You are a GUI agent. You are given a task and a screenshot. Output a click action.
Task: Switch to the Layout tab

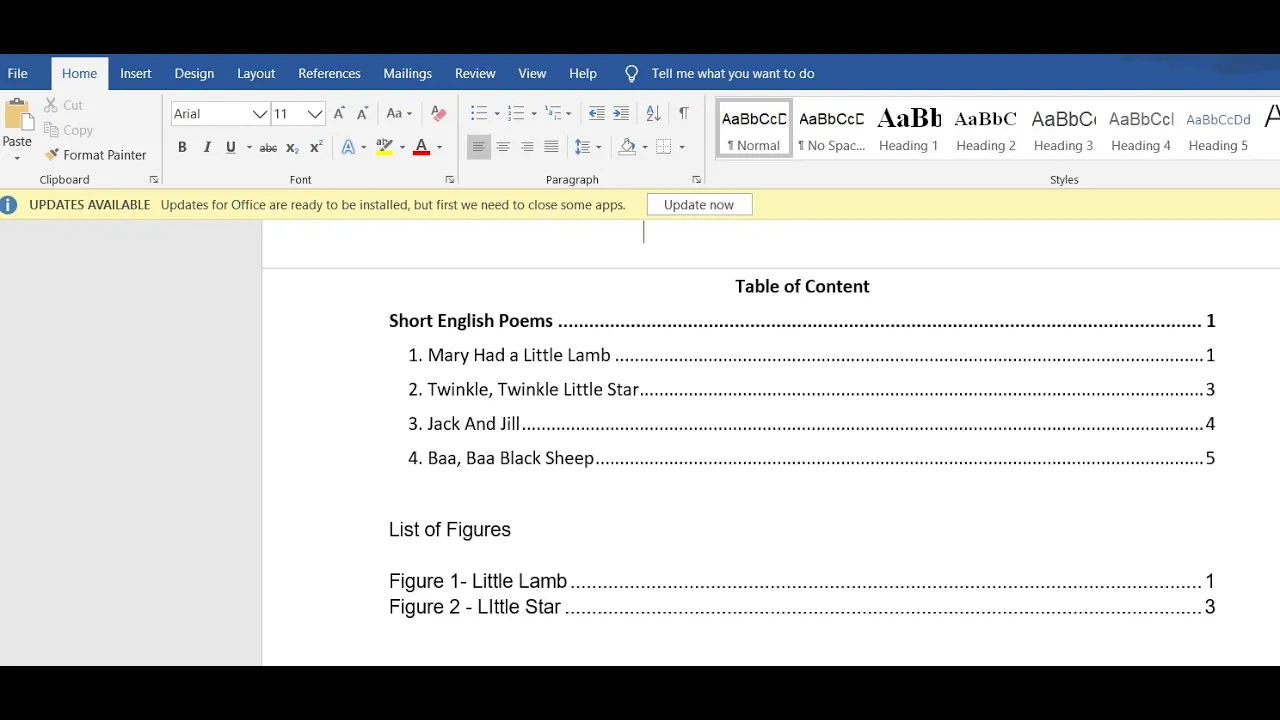pyautogui.click(x=256, y=73)
